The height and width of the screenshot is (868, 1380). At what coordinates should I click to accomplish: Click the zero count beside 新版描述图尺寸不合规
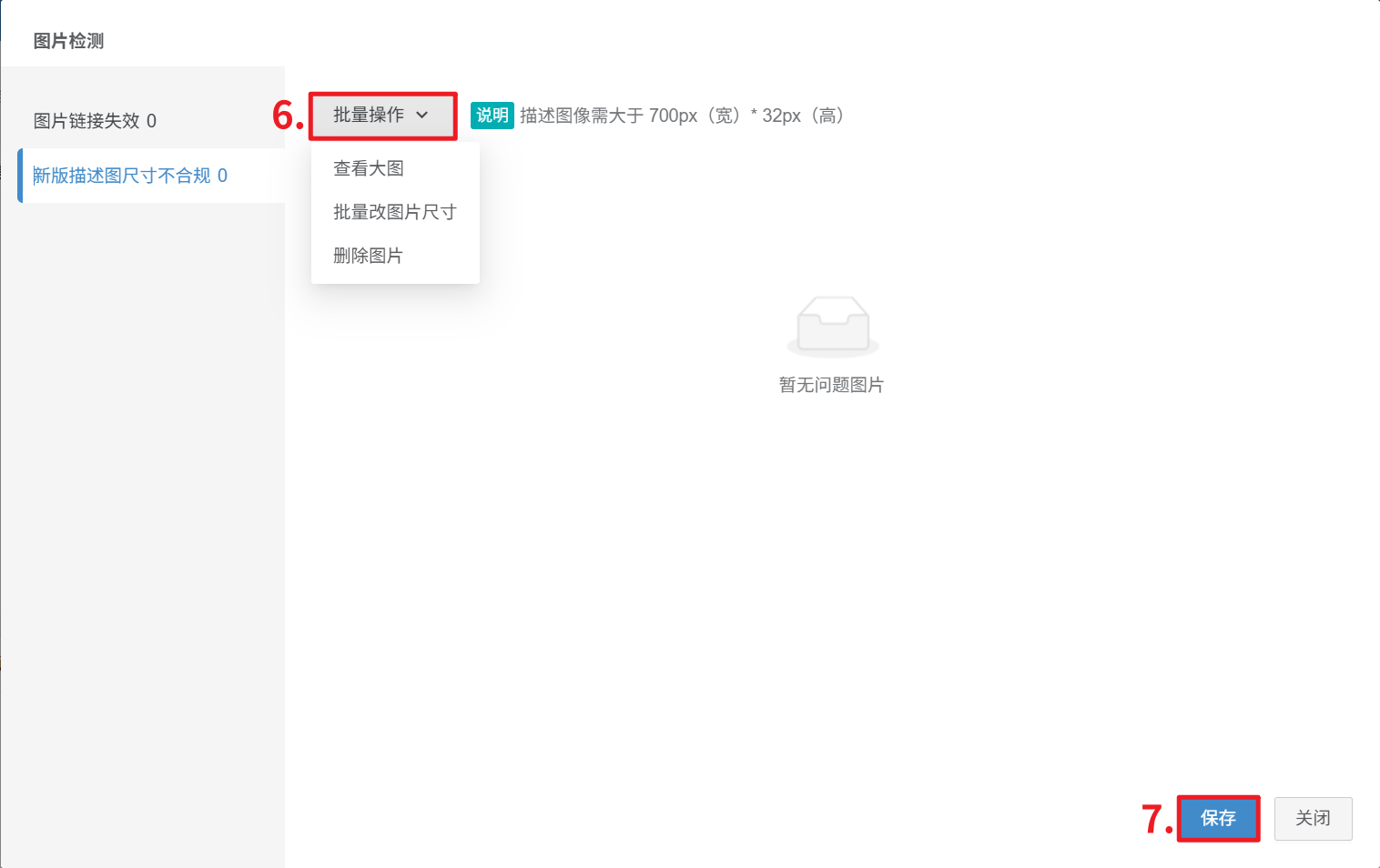[x=222, y=176]
